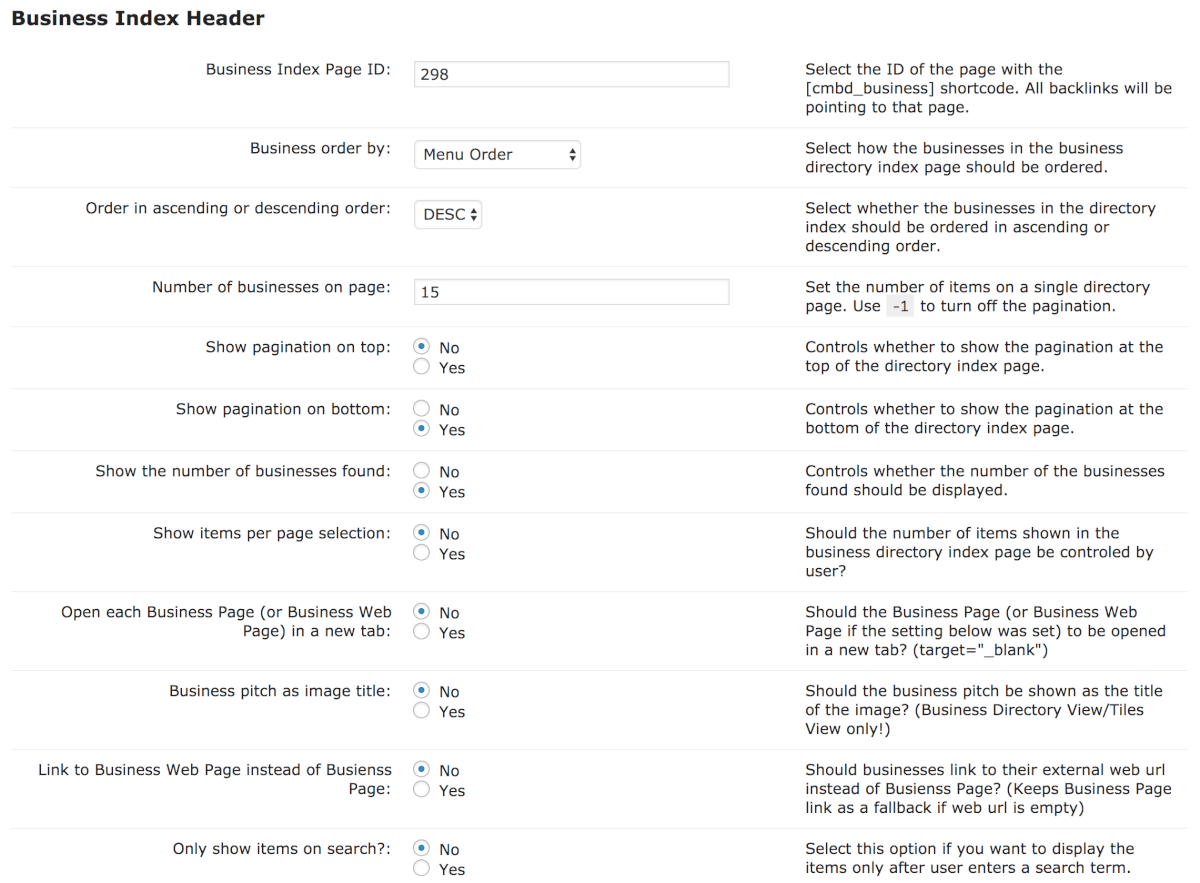Select No for Show pagination on bottom
The height and width of the screenshot is (883, 1200).
coord(422,409)
